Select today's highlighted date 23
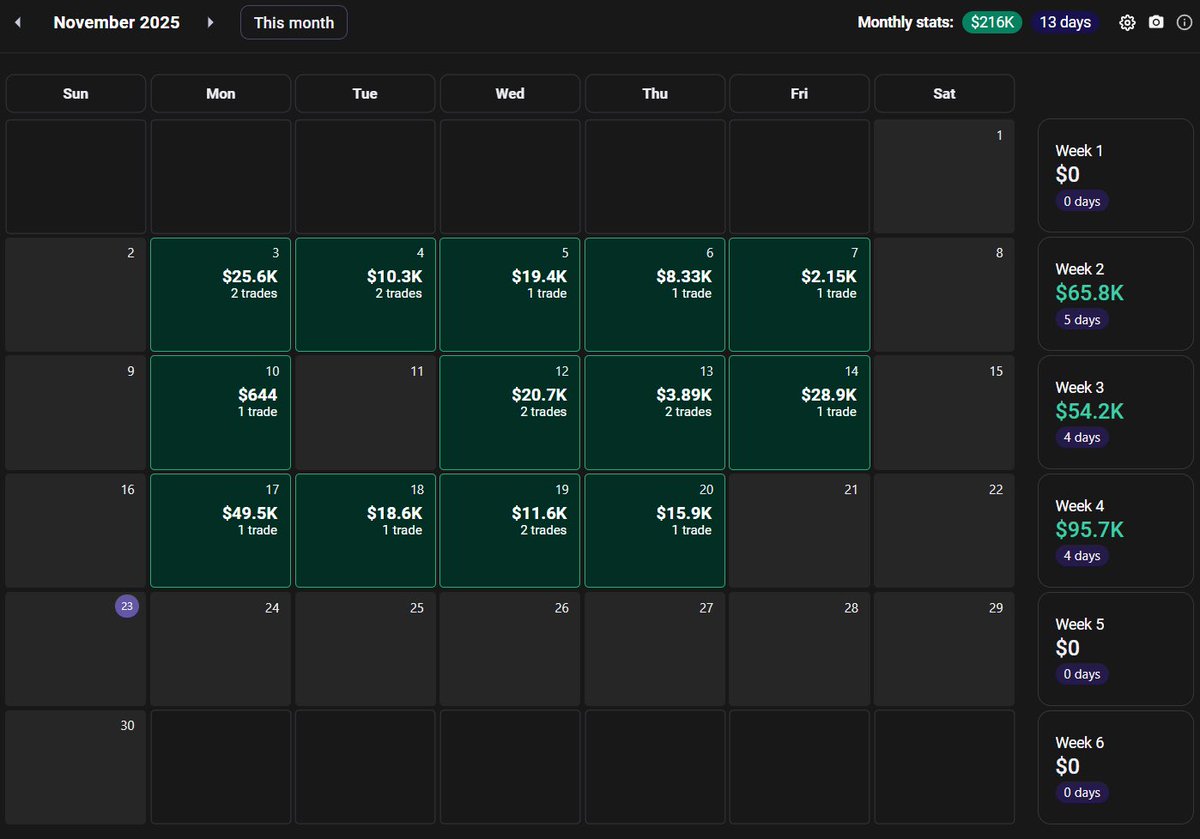1200x839 pixels. coord(127,607)
